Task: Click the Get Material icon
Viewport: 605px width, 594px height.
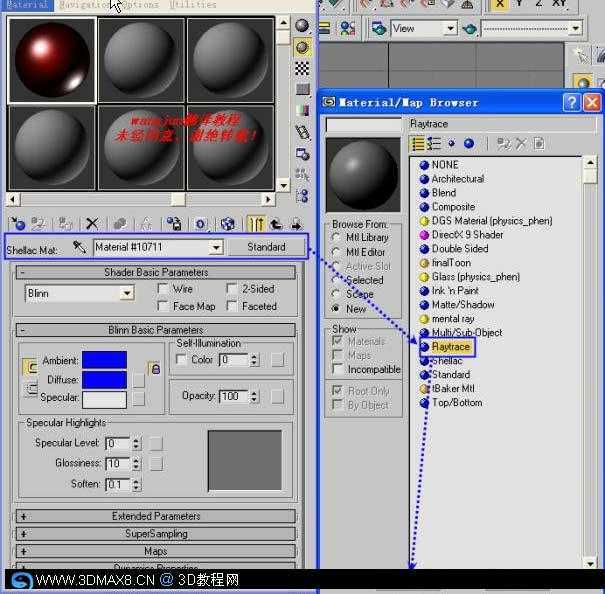Action: [x=17, y=223]
